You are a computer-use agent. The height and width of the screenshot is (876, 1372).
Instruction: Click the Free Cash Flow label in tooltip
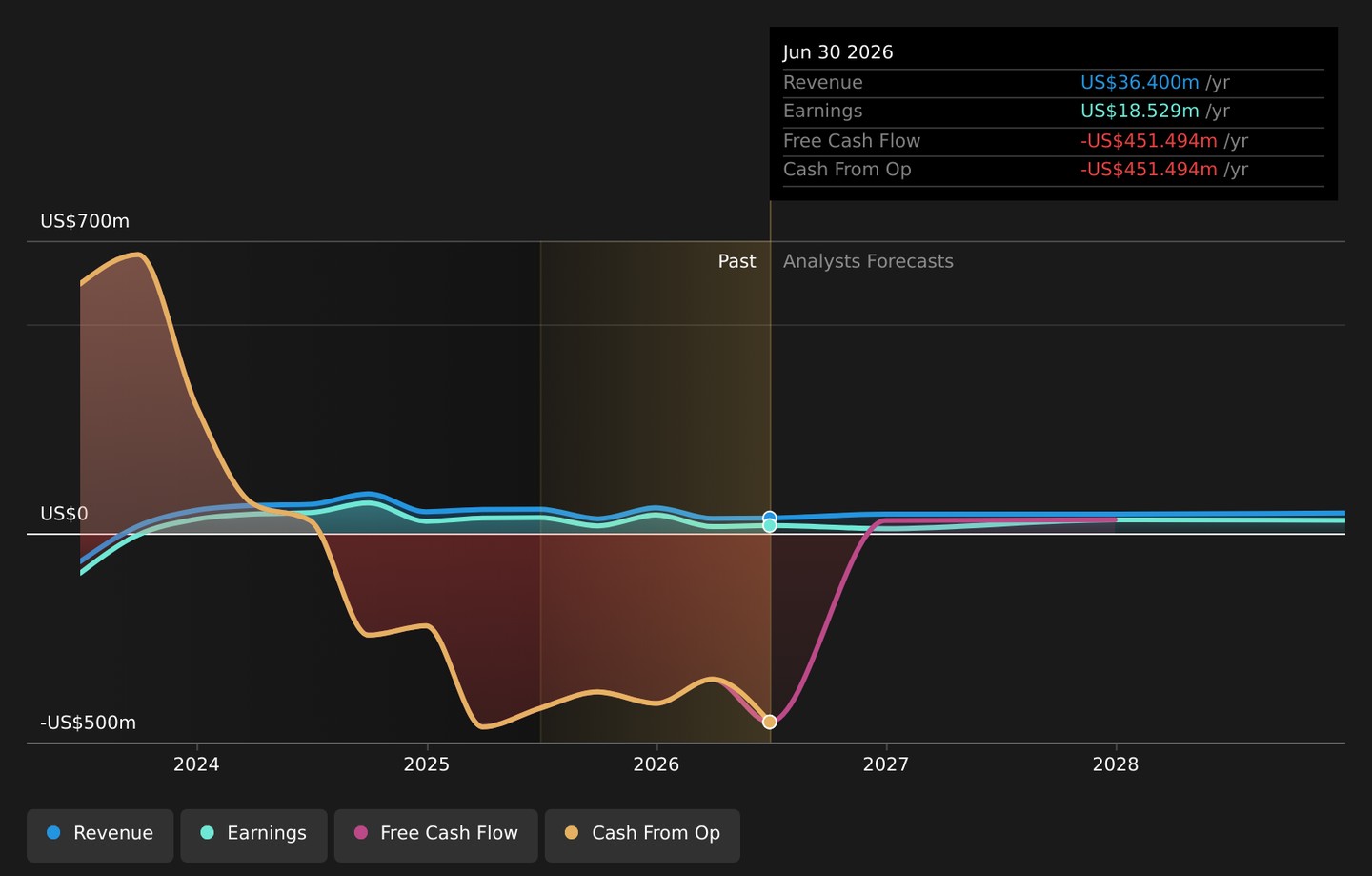point(852,141)
